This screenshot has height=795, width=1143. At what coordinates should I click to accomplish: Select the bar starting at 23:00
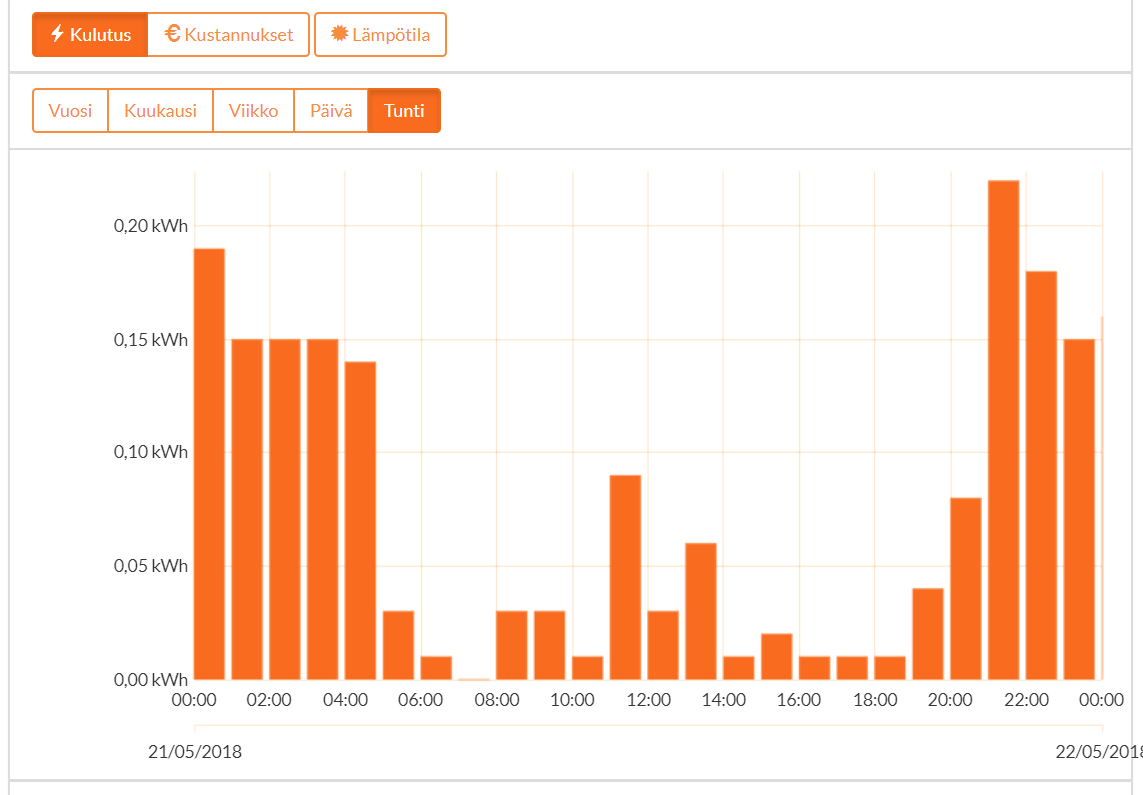pyautogui.click(x=1079, y=509)
